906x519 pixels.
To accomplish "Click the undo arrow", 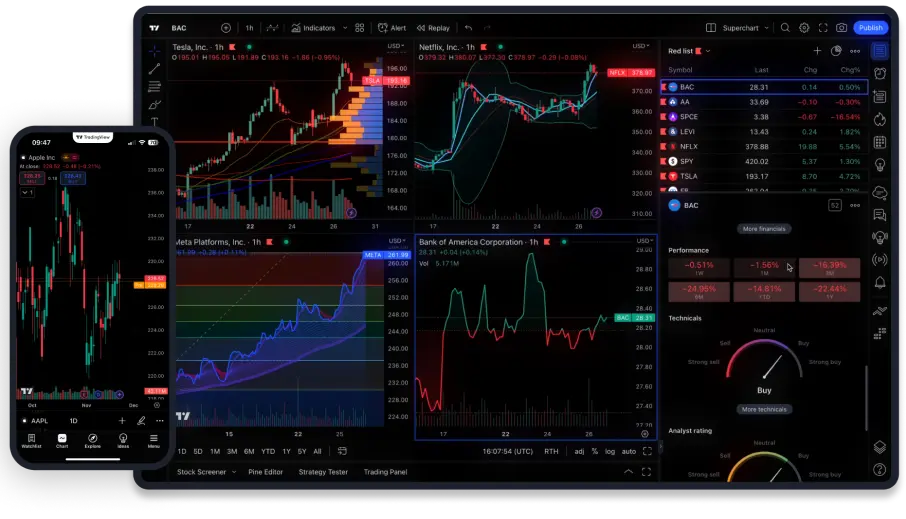I will [x=468, y=28].
